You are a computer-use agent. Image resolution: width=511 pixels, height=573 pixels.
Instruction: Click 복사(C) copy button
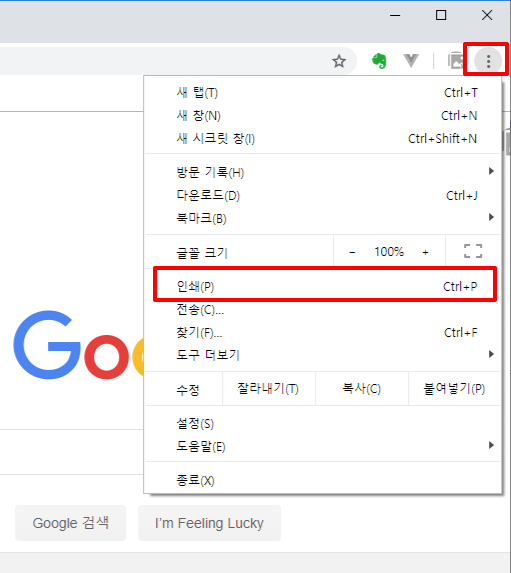coord(362,388)
